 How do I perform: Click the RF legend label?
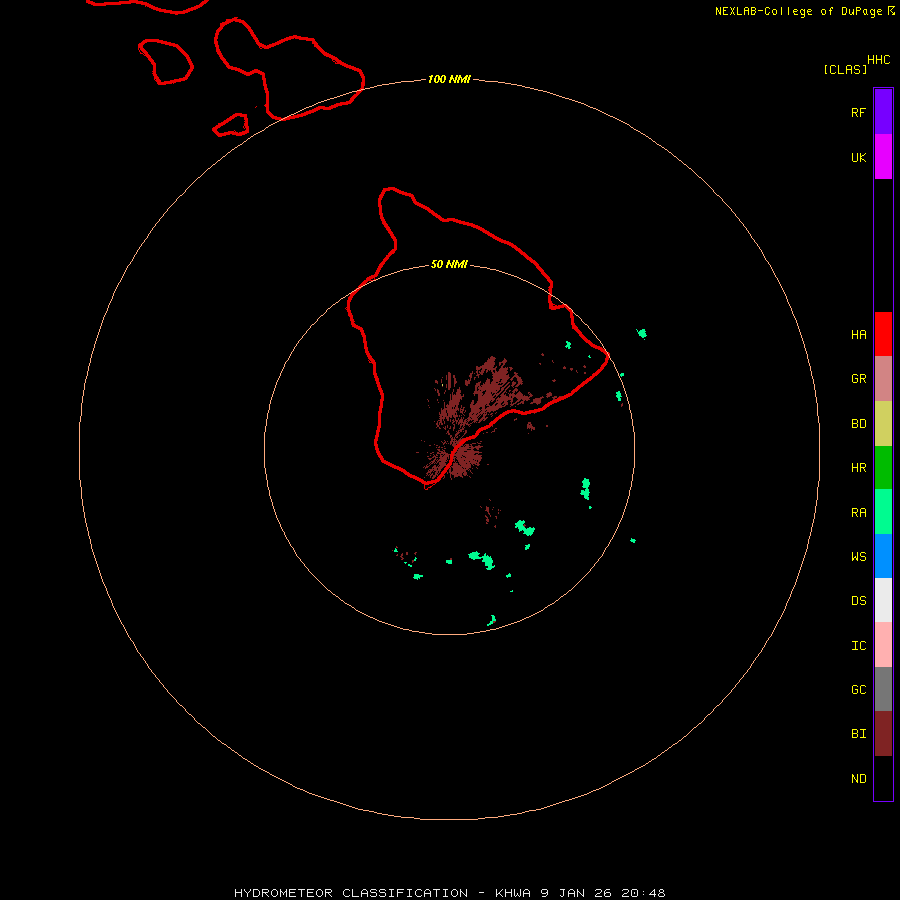pyautogui.click(x=858, y=112)
